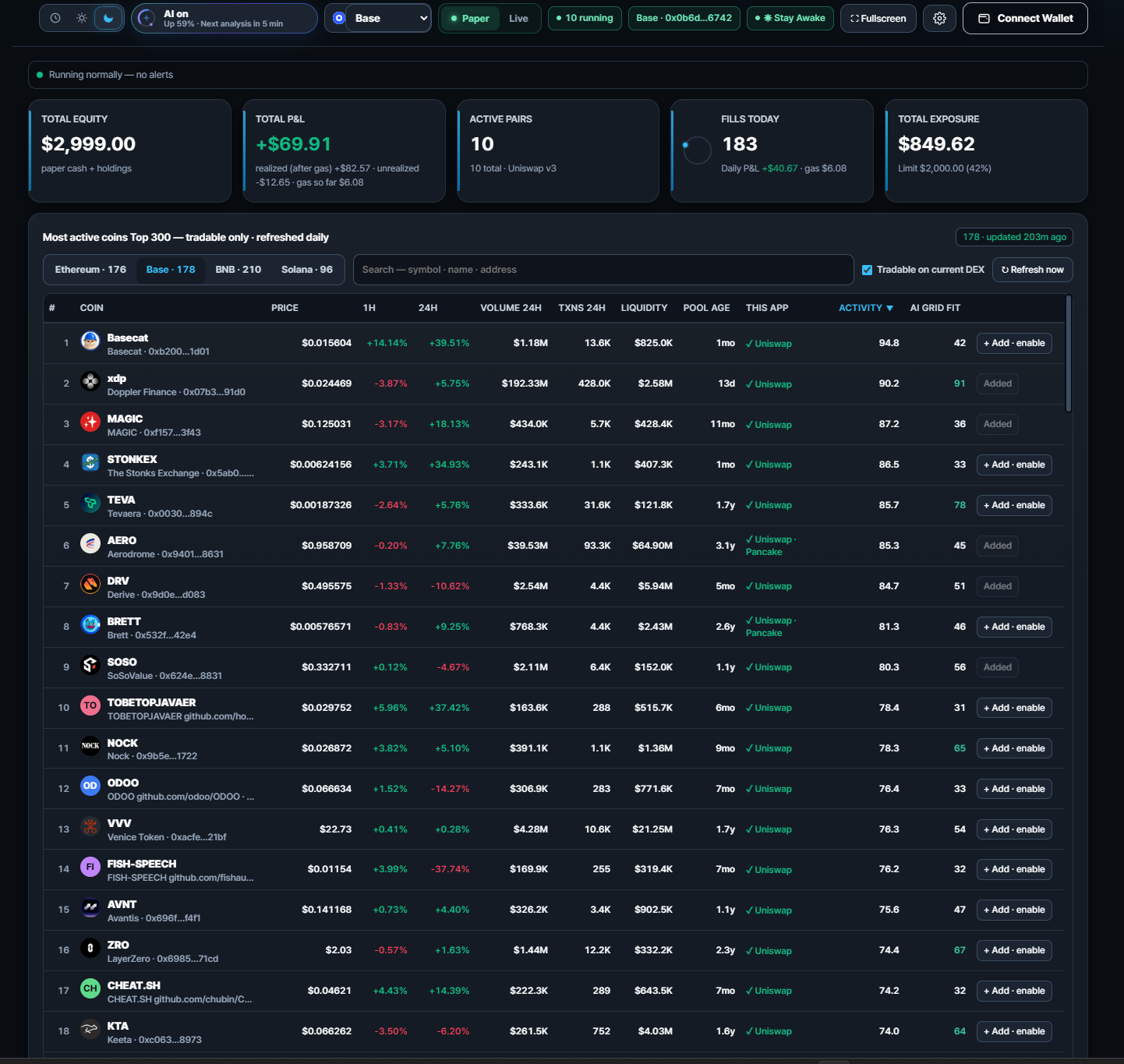Screen dimensions: 1124x1064
Task: Switch trading mode to Paper
Action: coord(470,18)
